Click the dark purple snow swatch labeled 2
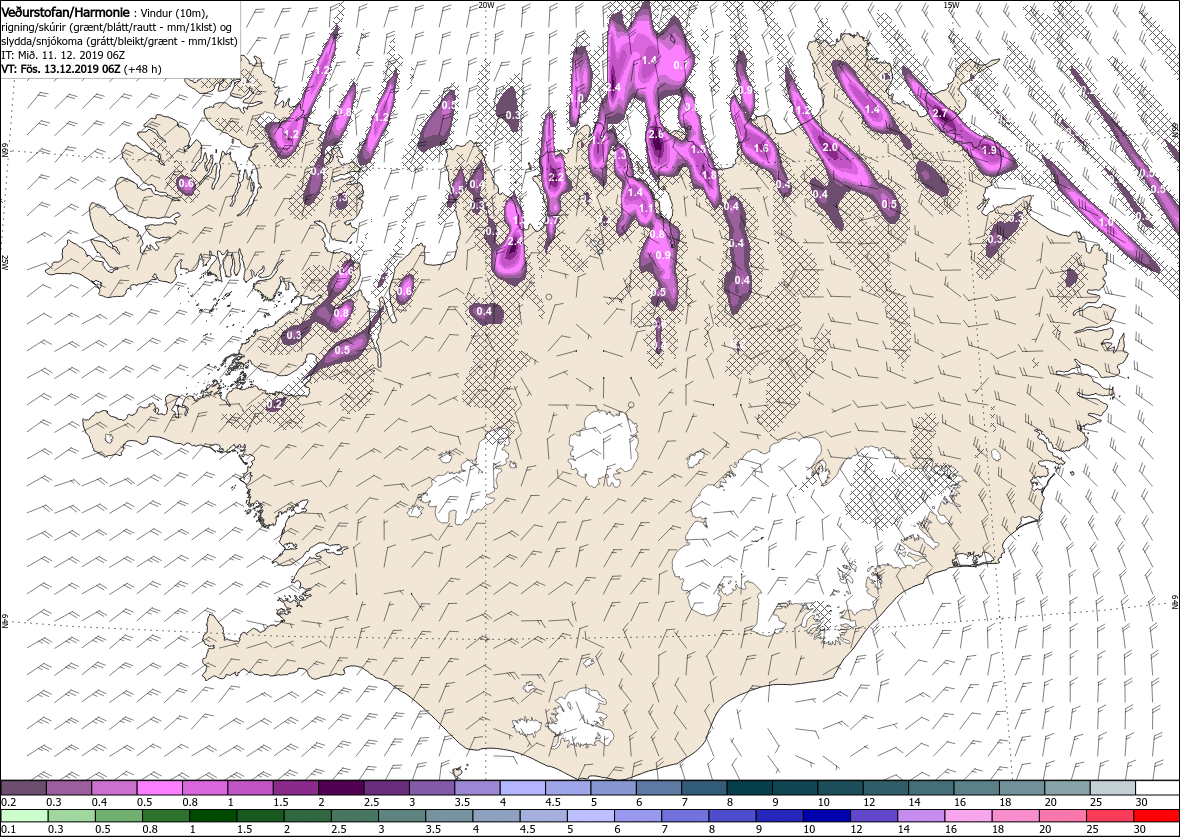Viewport: 1180px width, 837px height. pos(341,788)
